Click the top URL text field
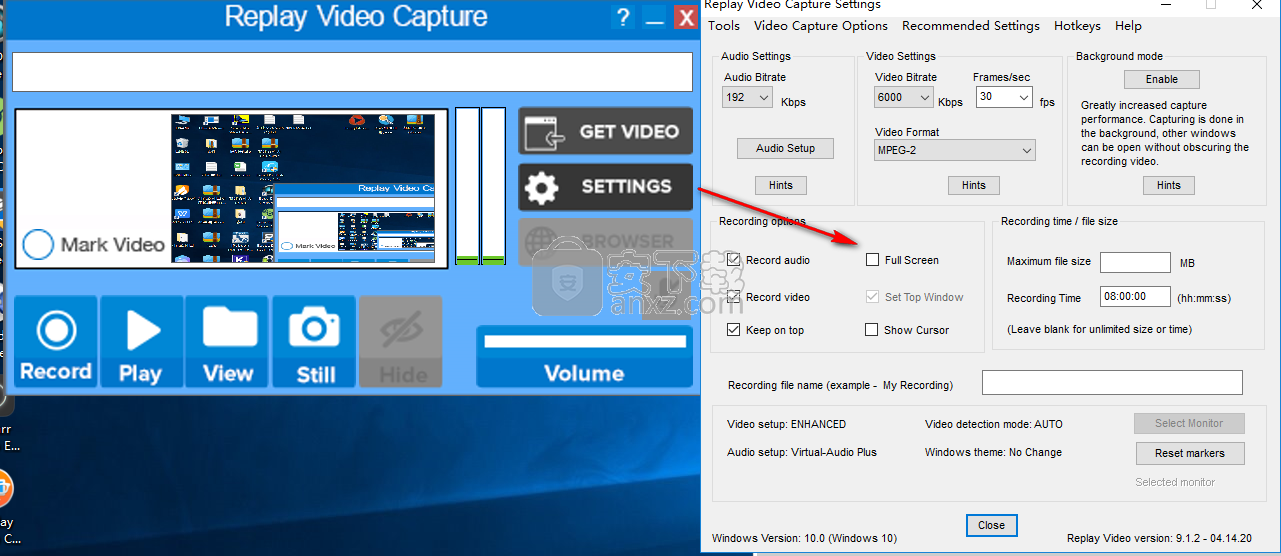This screenshot has height=556, width=1281. coord(352,72)
